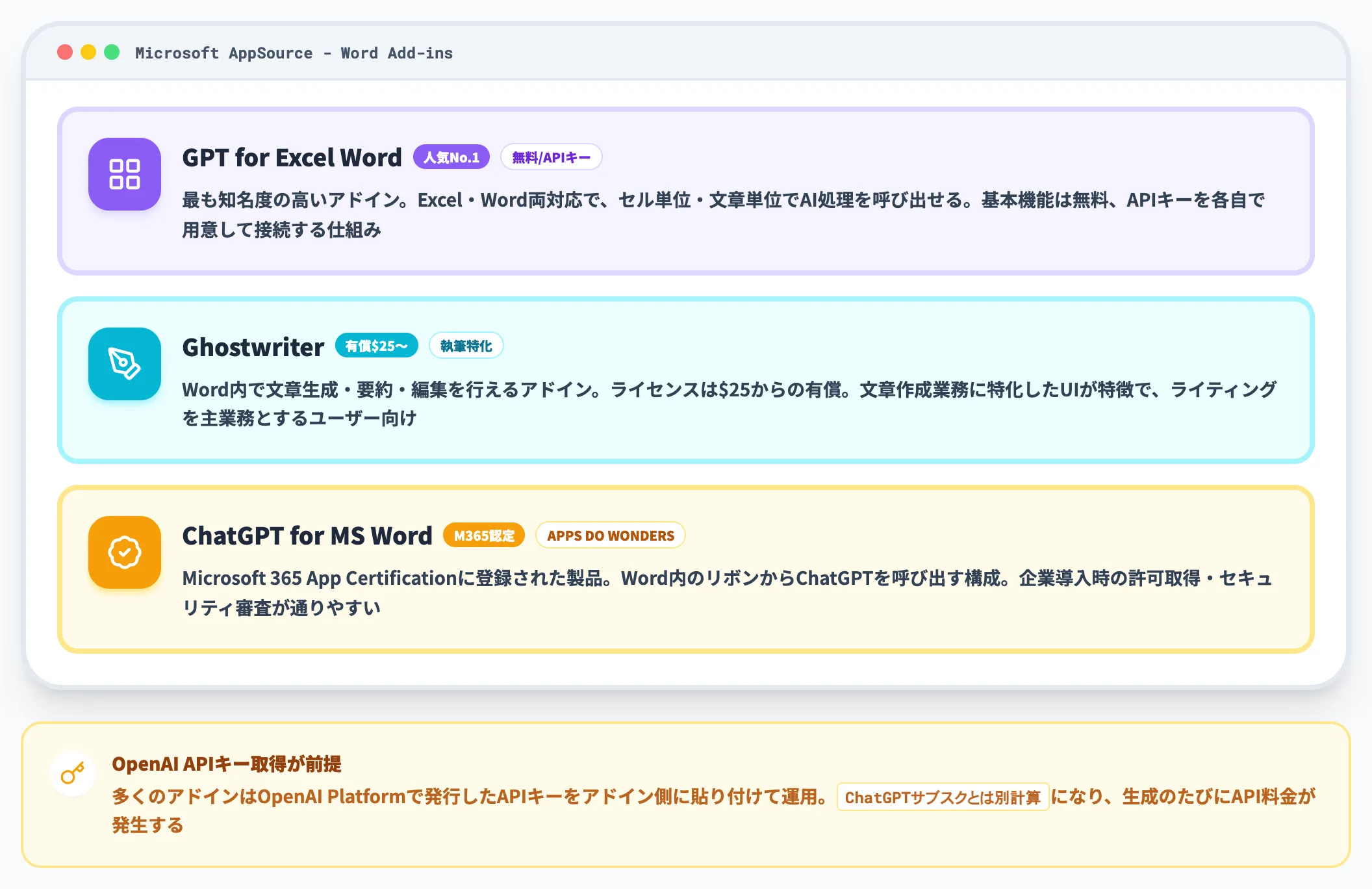Click the green maximize window button
Image resolution: width=1372 pixels, height=889 pixels.
click(x=112, y=52)
